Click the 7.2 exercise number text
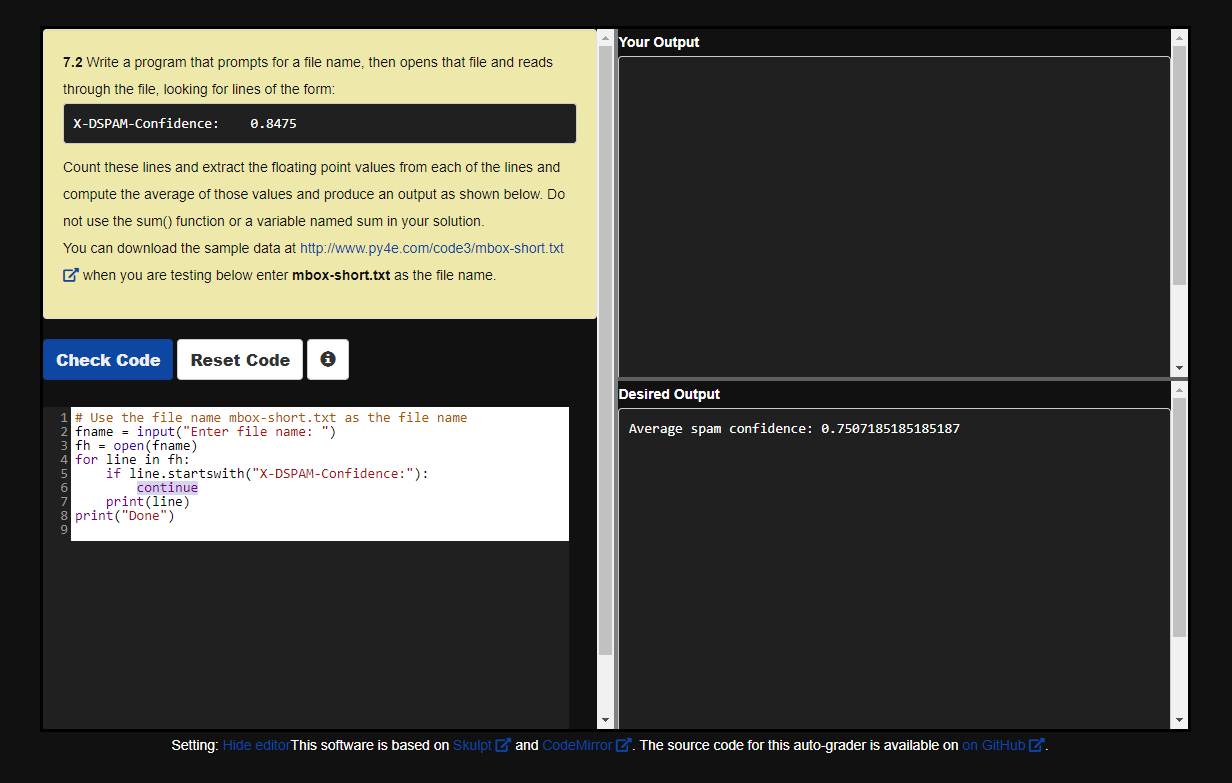Screen dimensions: 1232x783 73,62
